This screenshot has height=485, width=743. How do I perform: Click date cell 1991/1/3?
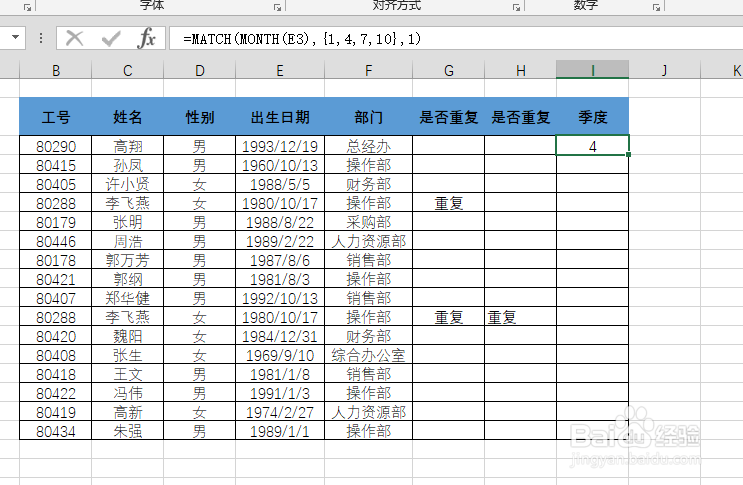tap(280, 393)
